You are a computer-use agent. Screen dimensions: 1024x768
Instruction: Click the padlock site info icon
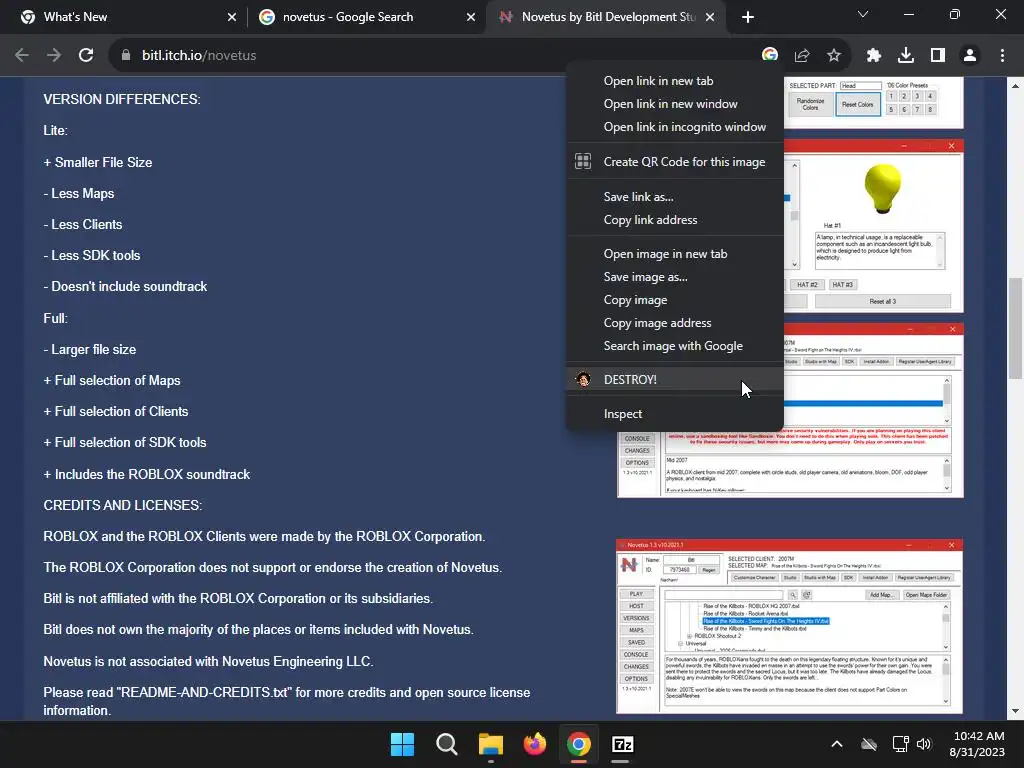[x=126, y=56]
